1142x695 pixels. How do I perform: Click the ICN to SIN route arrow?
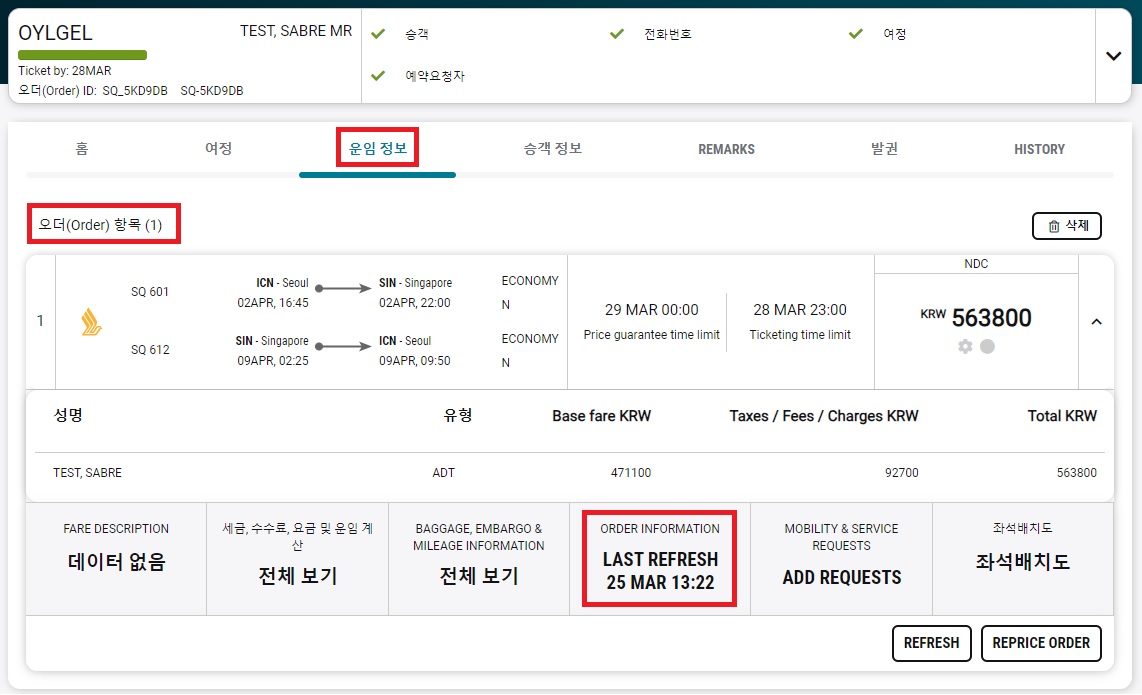pos(343,288)
